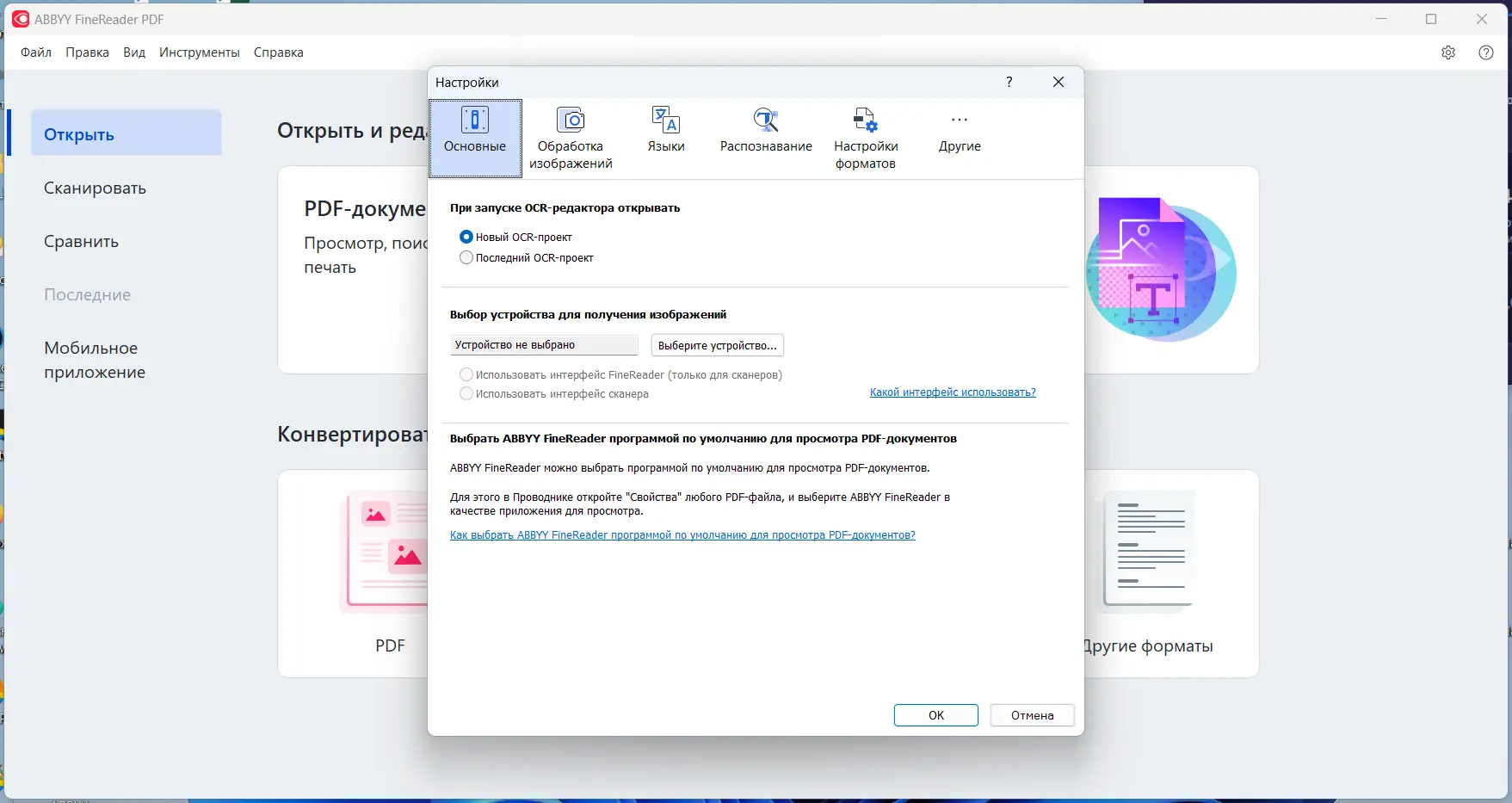The image size is (1512, 803).
Task: Click the settings gear icon in main window
Action: 1448,53
